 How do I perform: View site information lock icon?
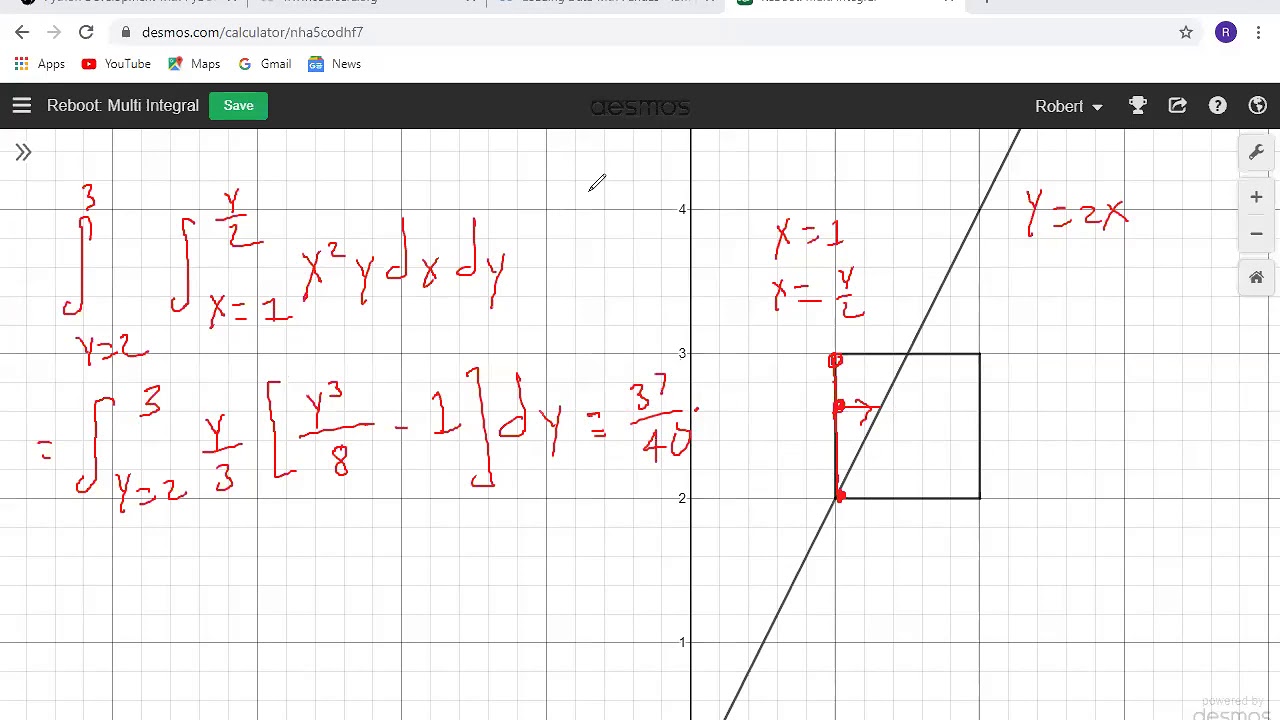pos(126,32)
